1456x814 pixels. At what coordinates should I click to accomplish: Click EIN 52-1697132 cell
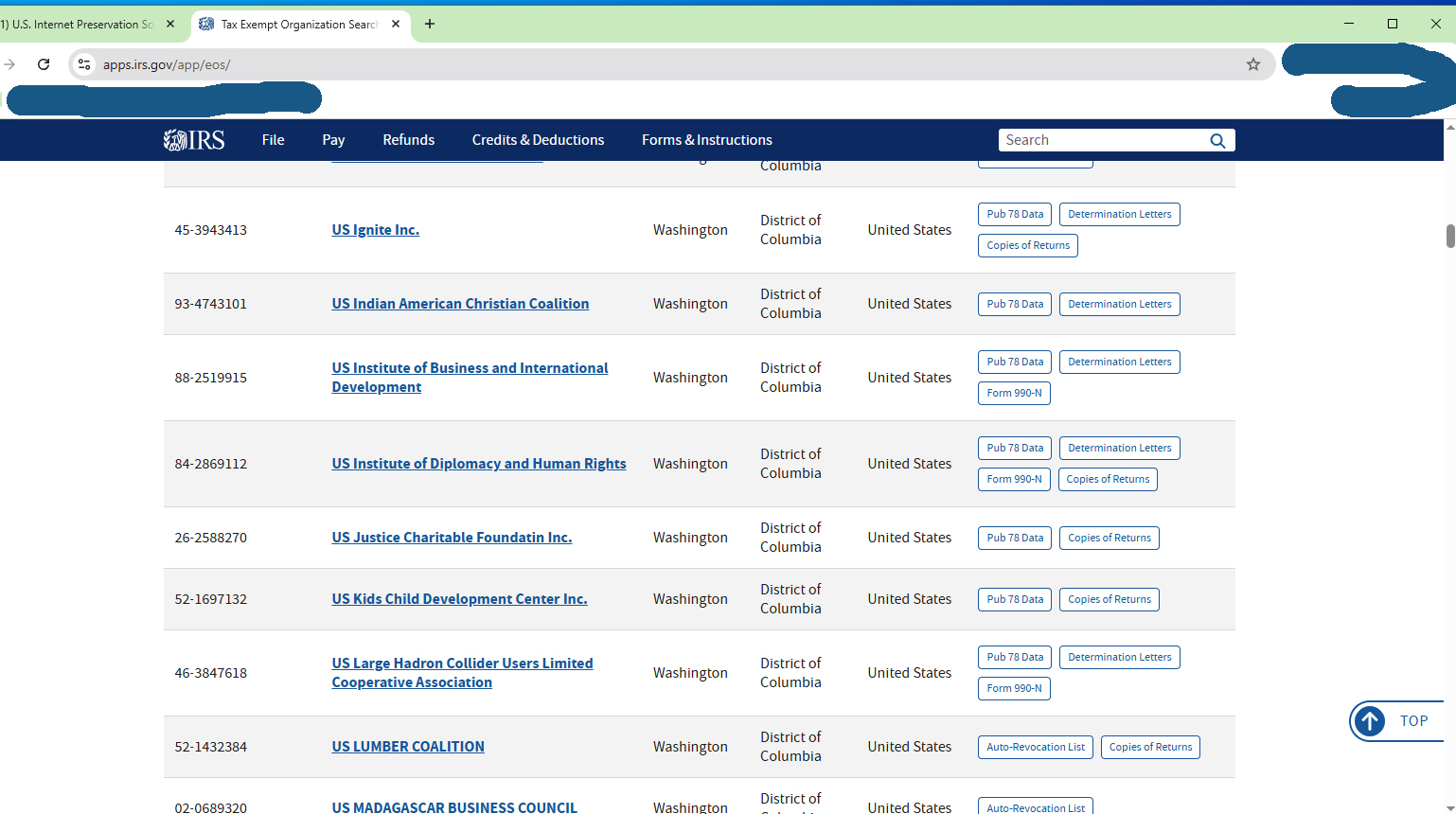(x=210, y=599)
